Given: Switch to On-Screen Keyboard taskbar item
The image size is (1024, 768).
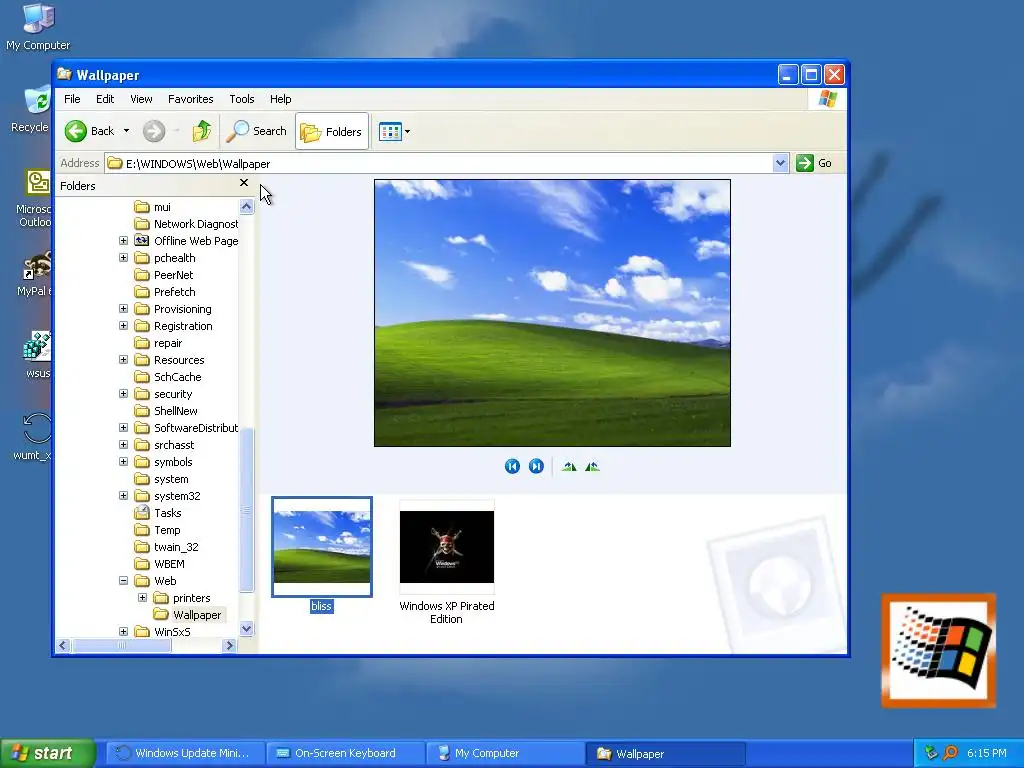Looking at the screenshot, I should (x=346, y=753).
